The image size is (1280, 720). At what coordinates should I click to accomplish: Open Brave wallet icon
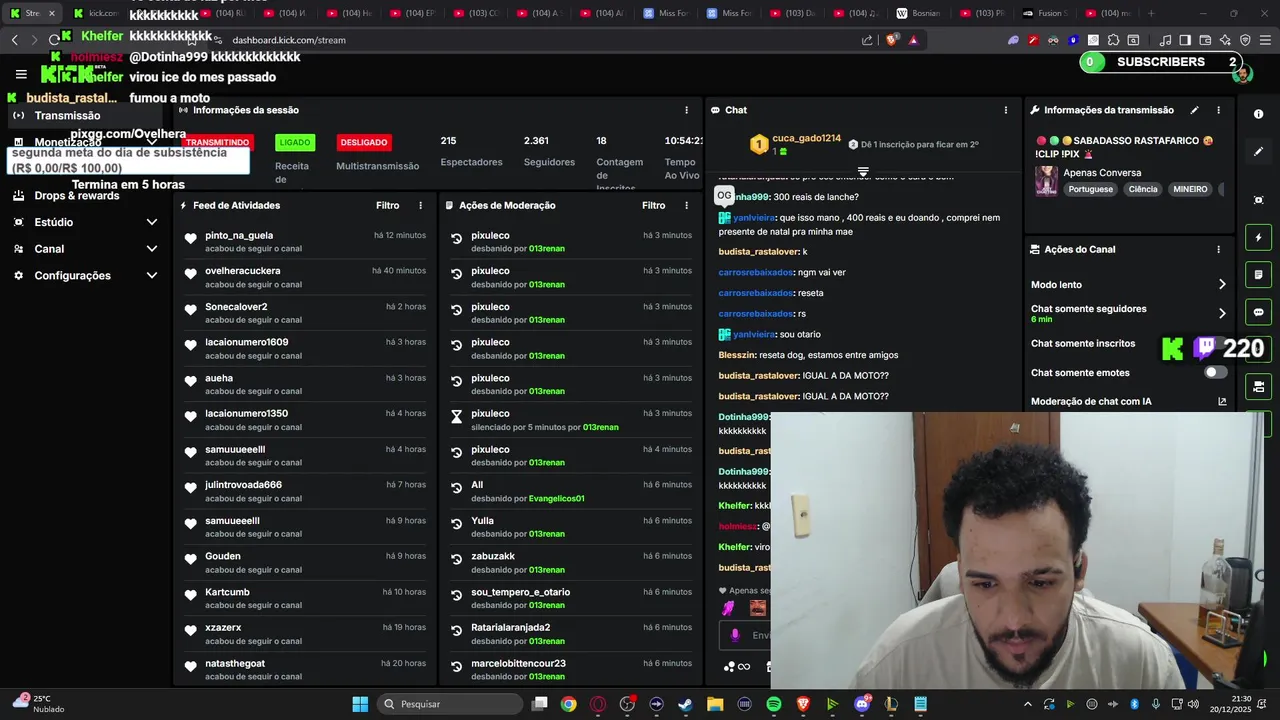tap(1205, 40)
